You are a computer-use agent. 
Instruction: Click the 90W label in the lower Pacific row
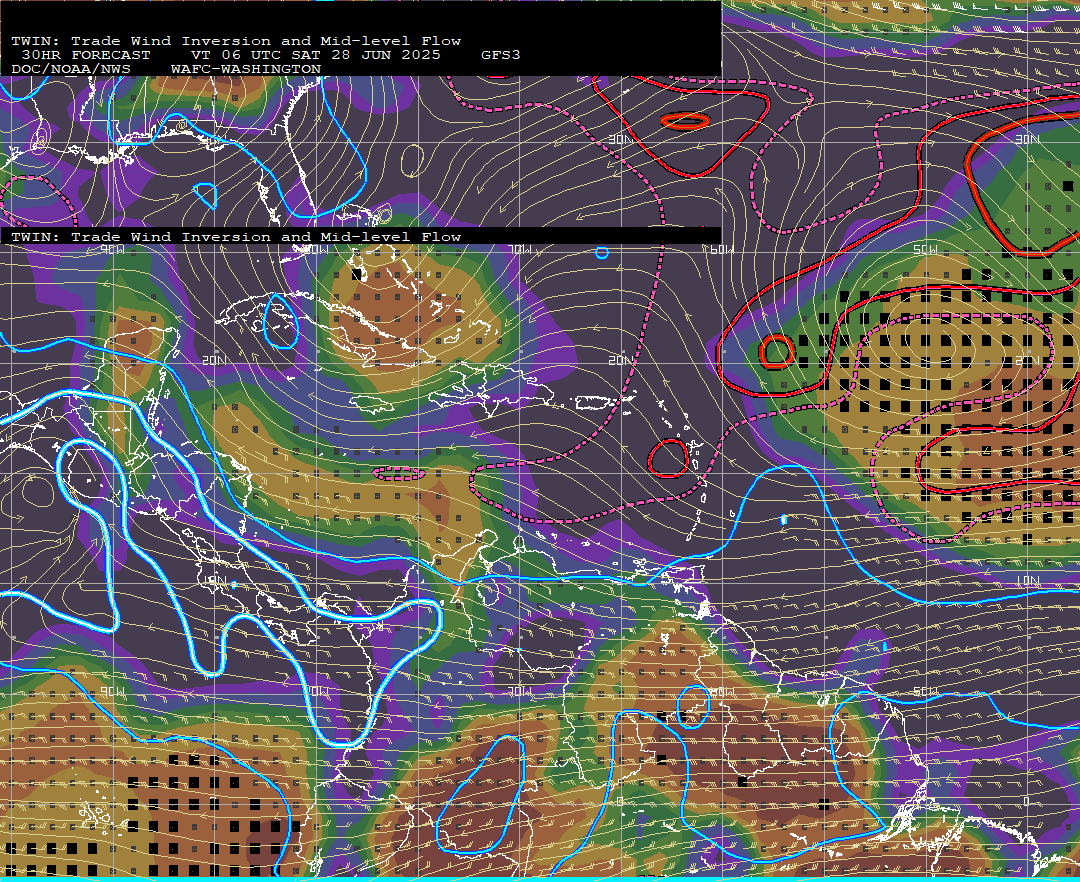pyautogui.click(x=113, y=691)
